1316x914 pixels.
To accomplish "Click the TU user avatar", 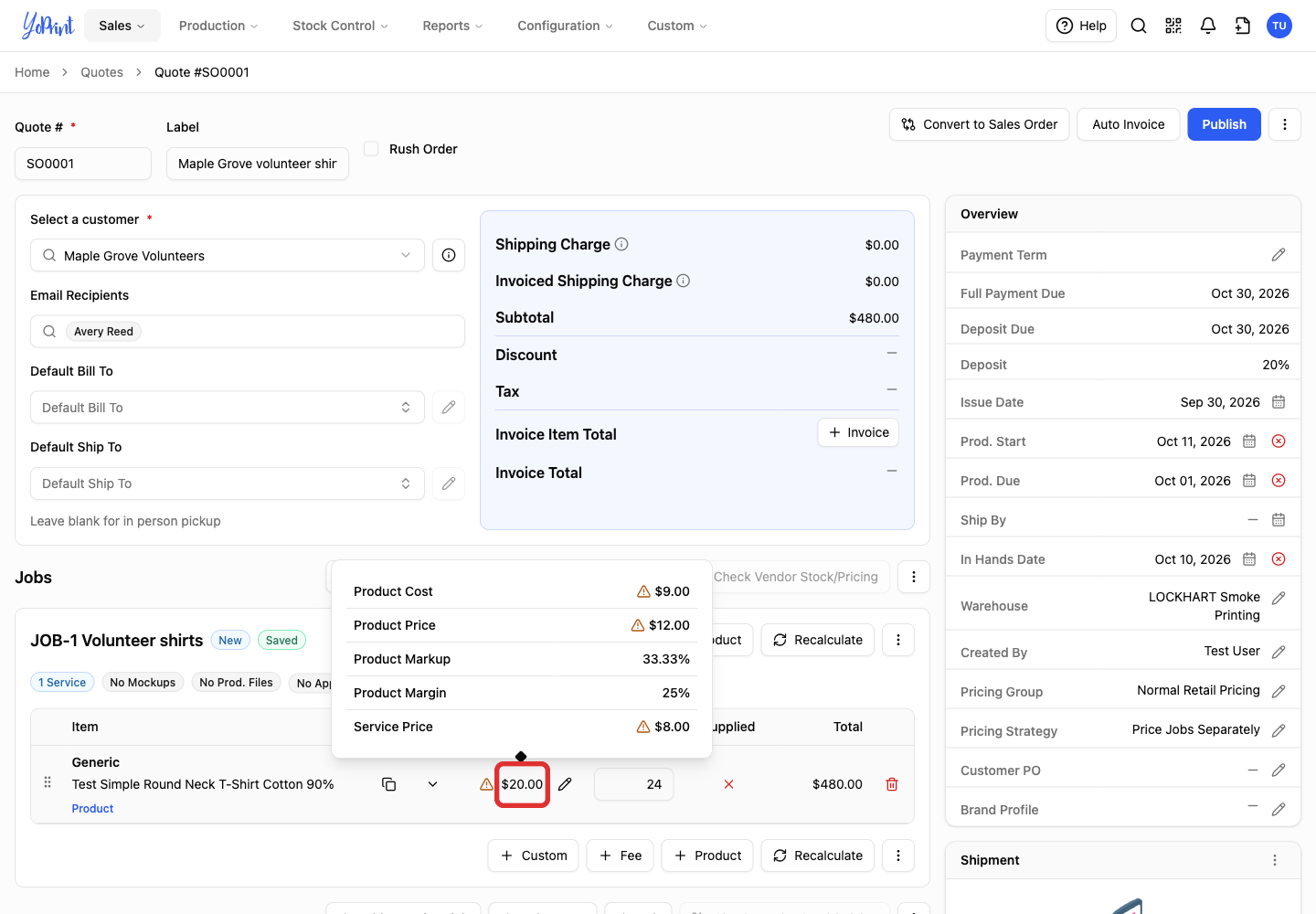I will 1279,26.
